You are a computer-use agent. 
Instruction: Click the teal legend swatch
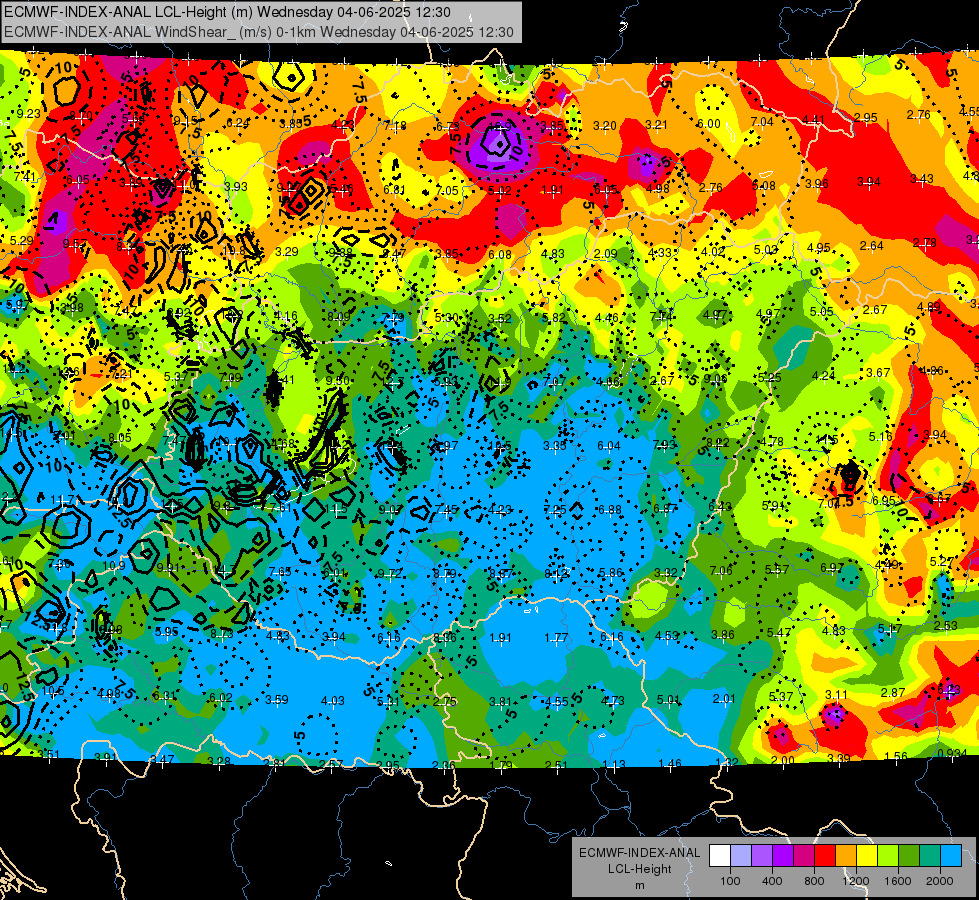click(930, 856)
